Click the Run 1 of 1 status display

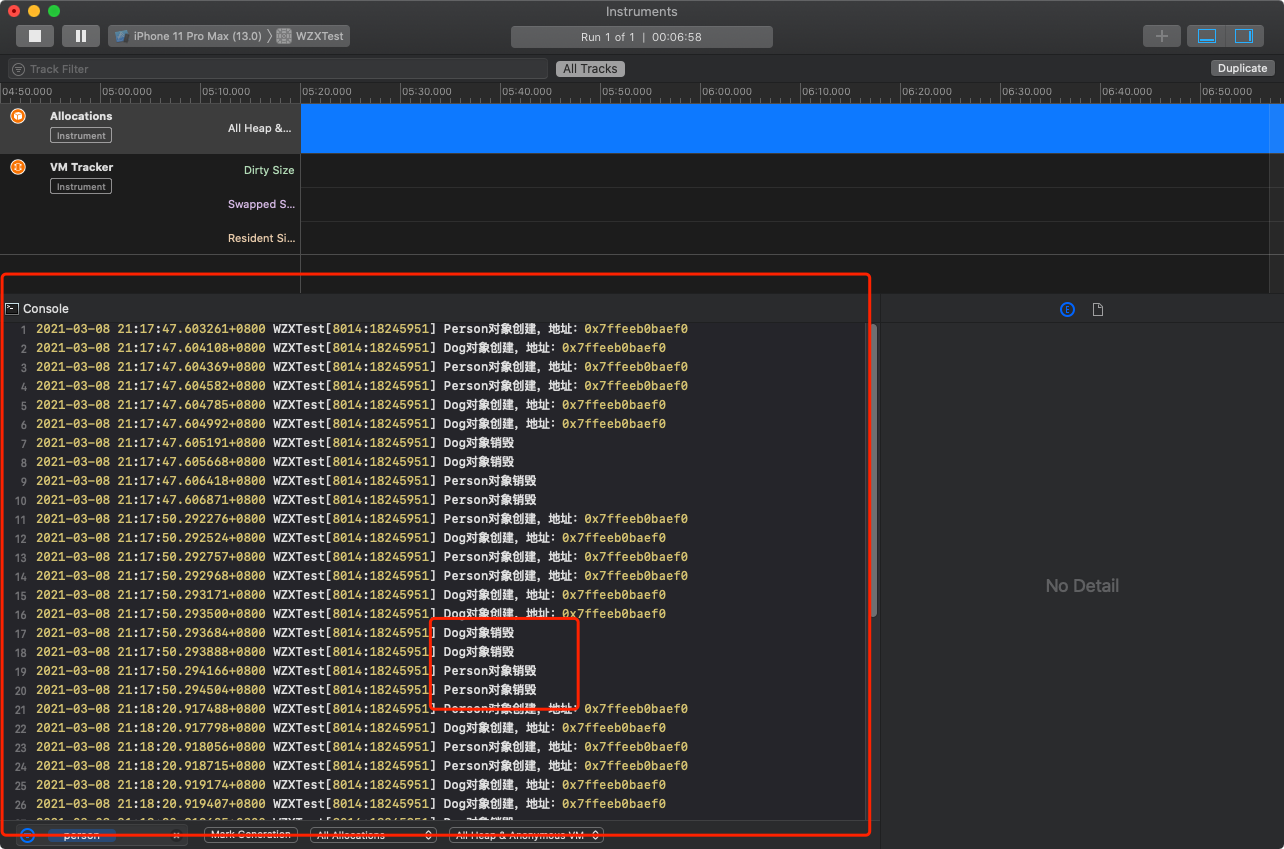coord(641,37)
